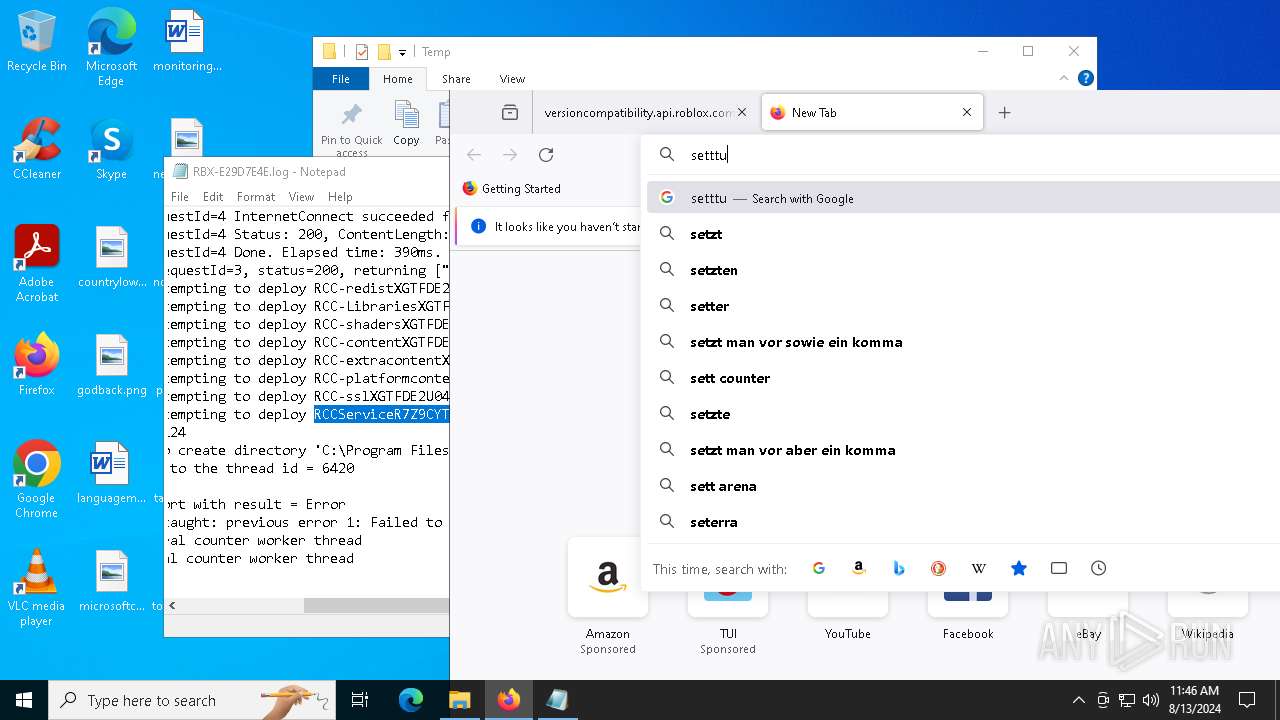This screenshot has width=1280, height=720.
Task: Collapse the File Explorer ribbon chevron
Action: tap(1064, 78)
